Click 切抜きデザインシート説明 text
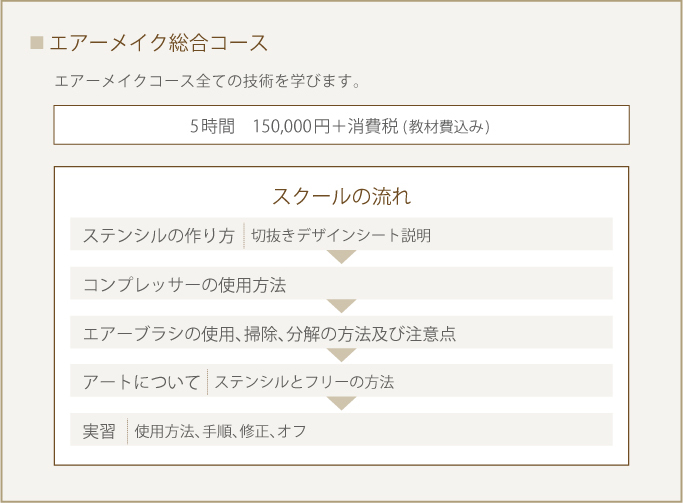 (x=341, y=236)
